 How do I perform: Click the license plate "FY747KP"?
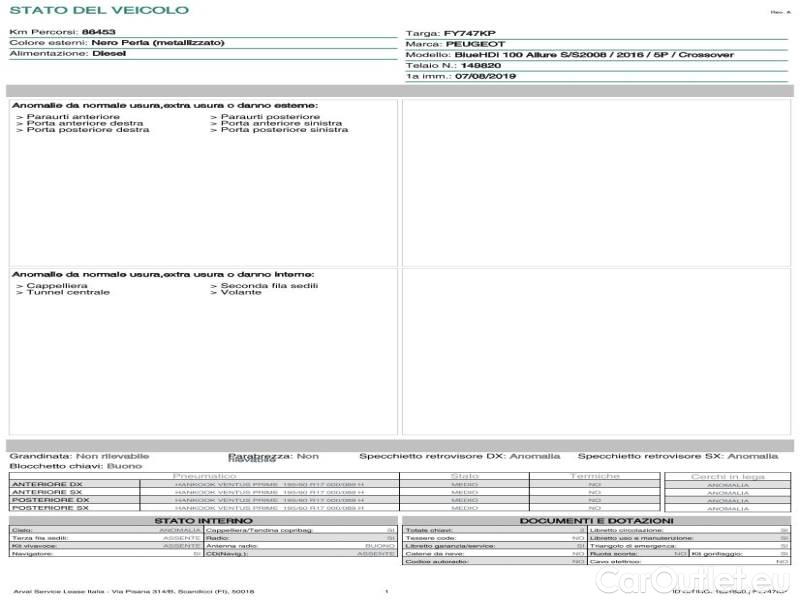[469, 34]
